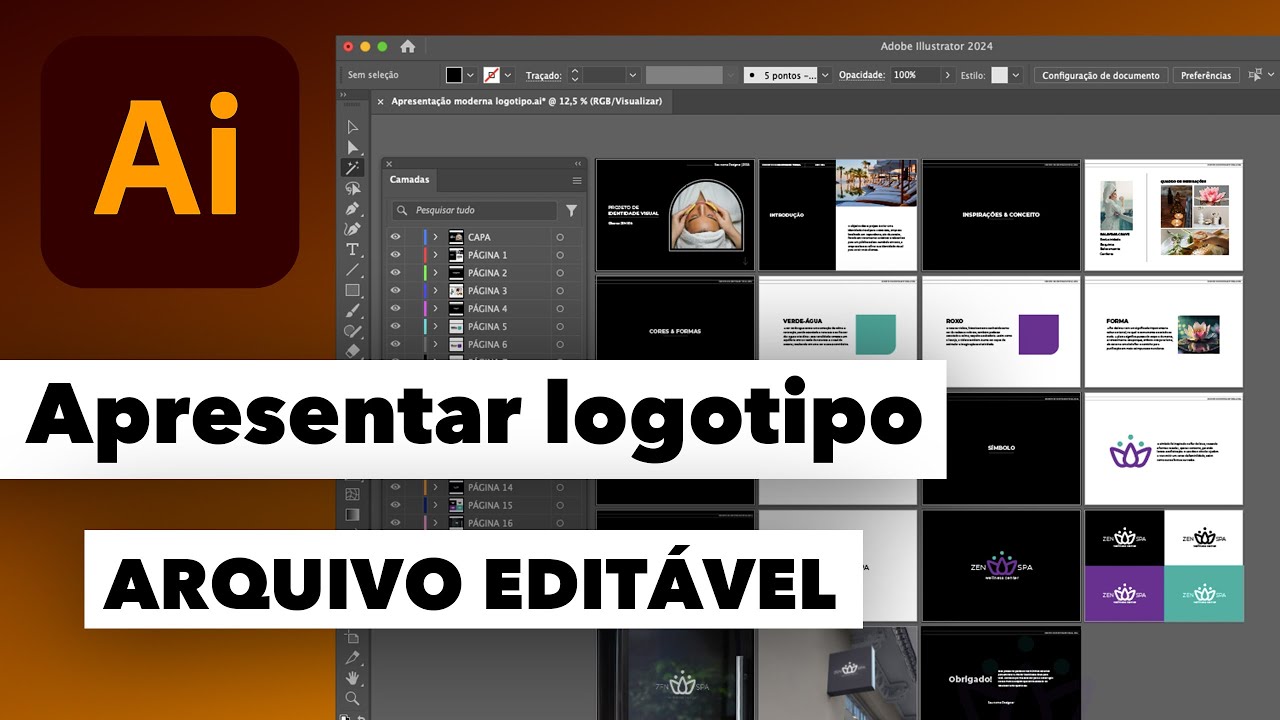Hide the PÁGINA 2 layer

tap(396, 273)
